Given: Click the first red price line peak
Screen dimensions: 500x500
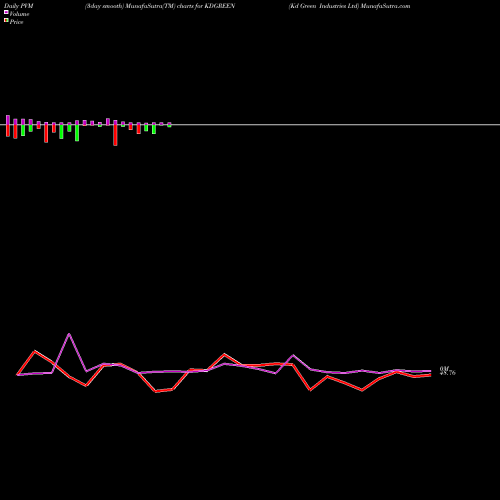Looking at the screenshot, I should 35,351.
